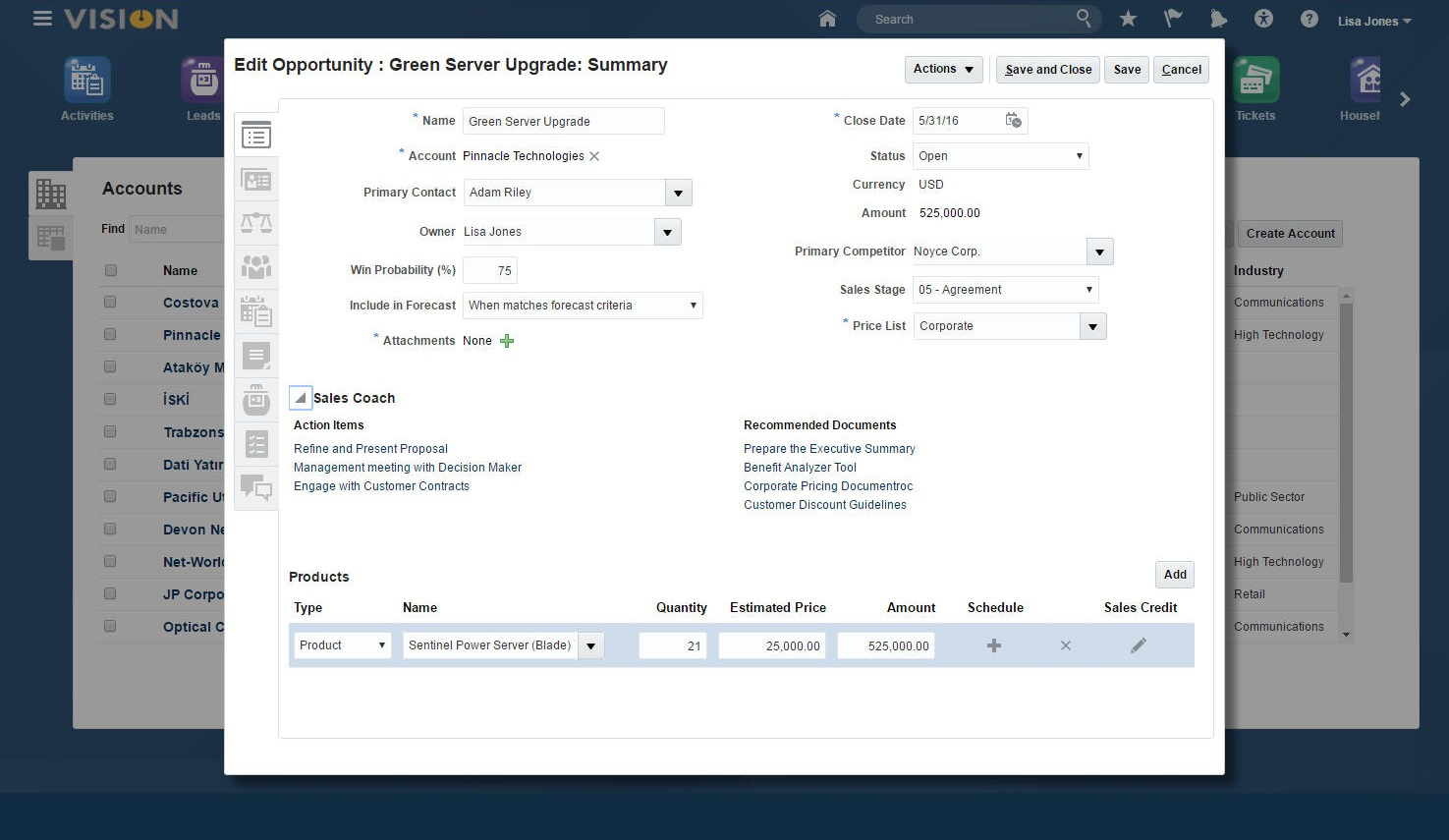Tick the Trabzons row checkbox
This screenshot has width=1449, height=840.
(110, 432)
